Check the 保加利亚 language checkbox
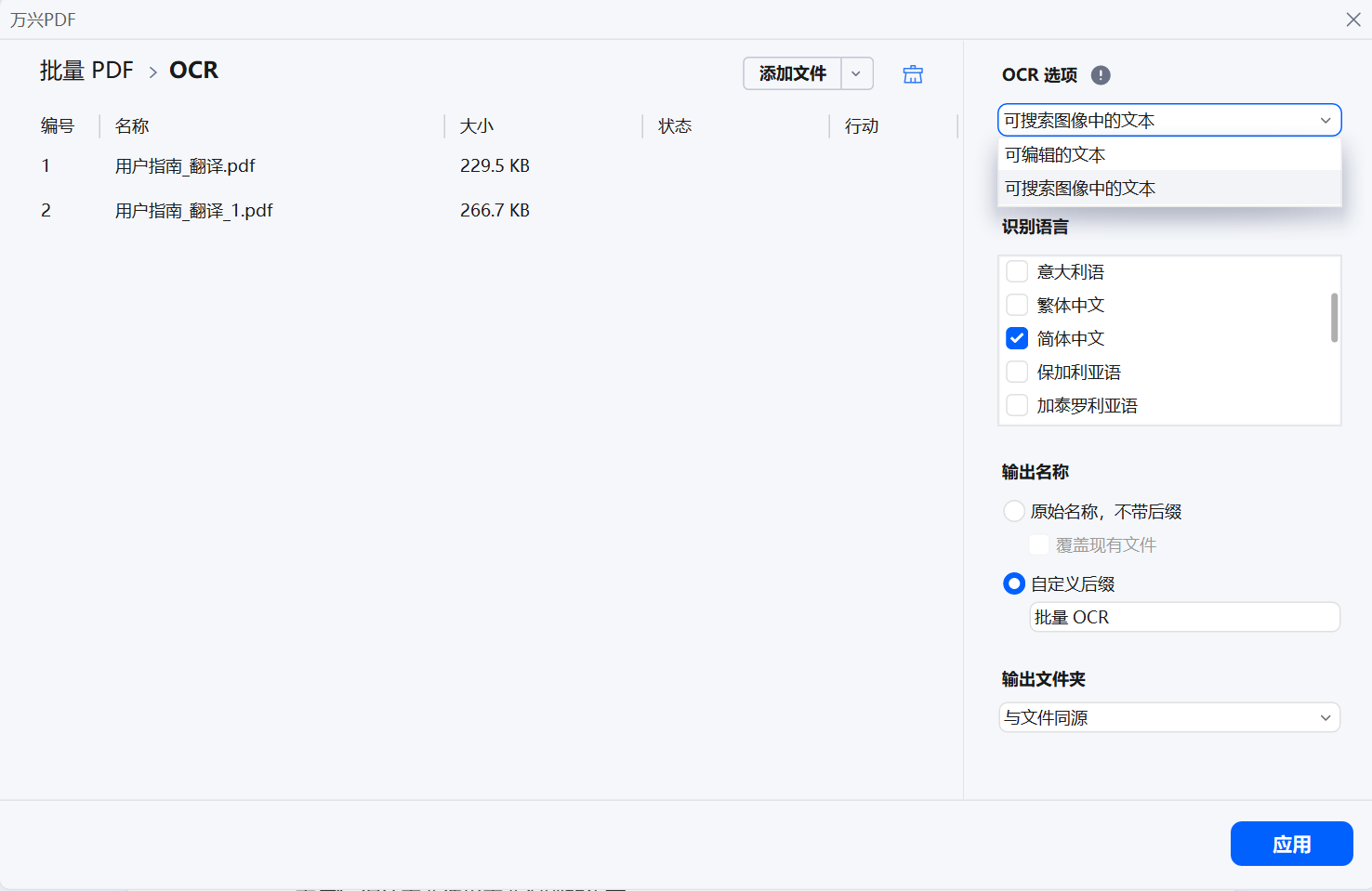 tap(1017, 372)
